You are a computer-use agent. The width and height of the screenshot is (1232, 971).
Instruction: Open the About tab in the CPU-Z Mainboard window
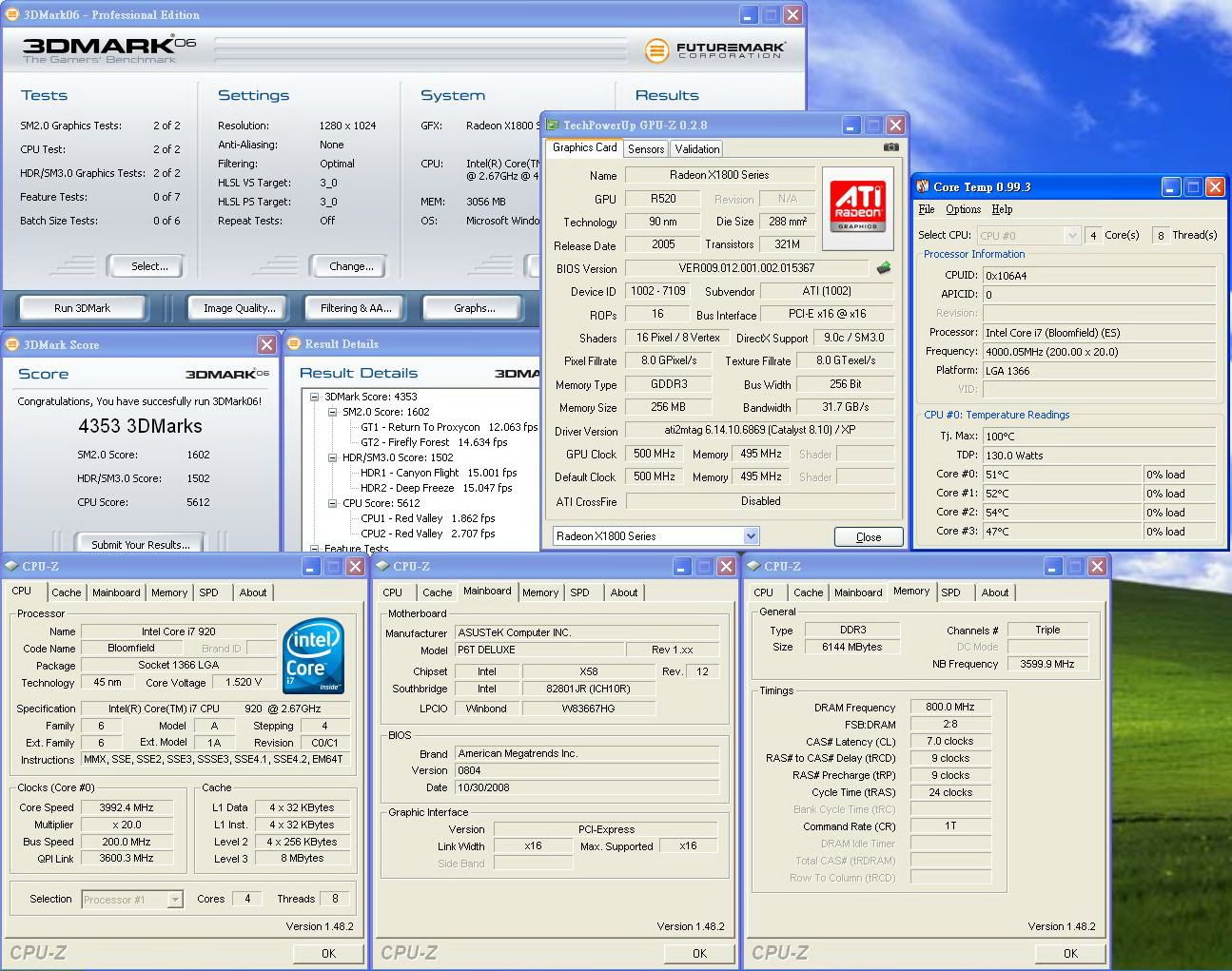tap(624, 592)
